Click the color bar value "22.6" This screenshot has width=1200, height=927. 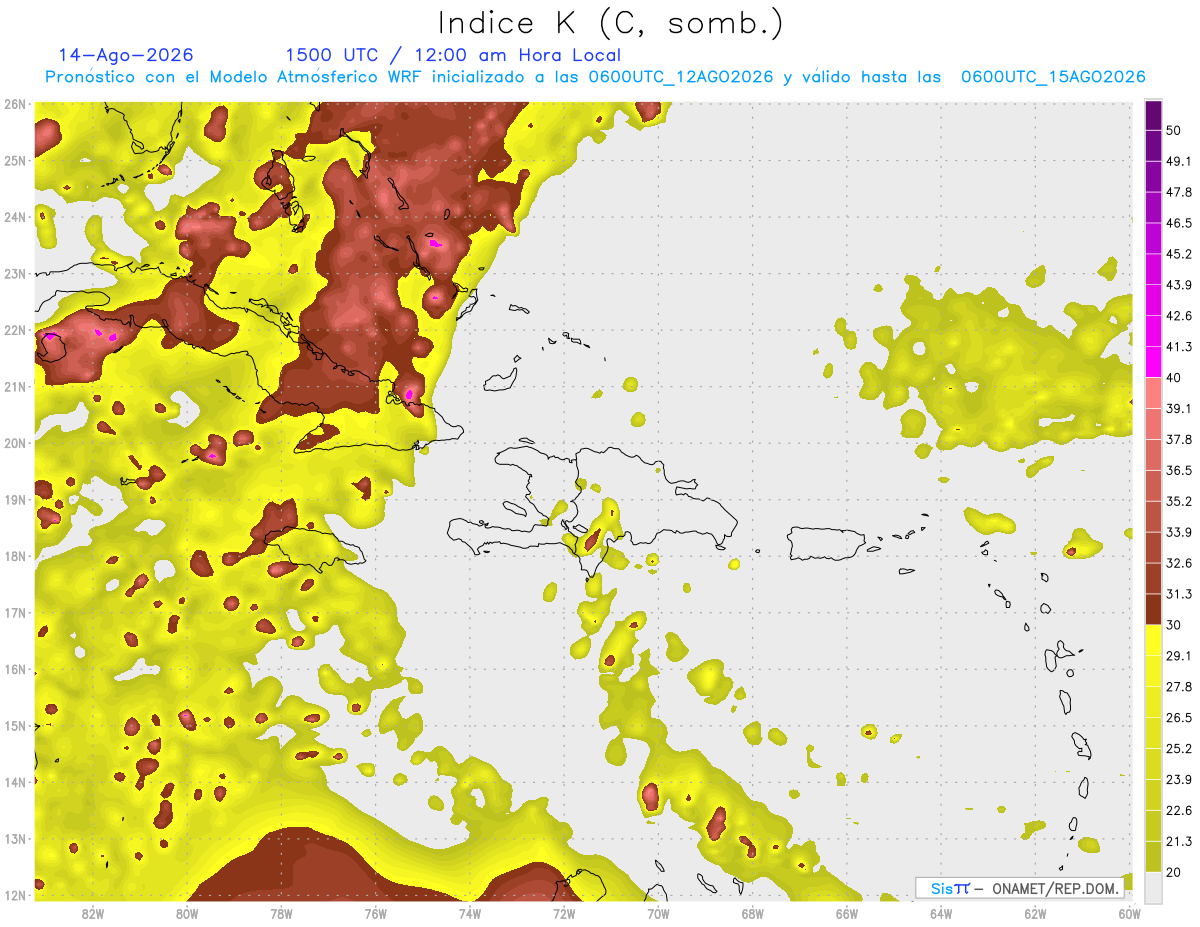pos(1178,810)
